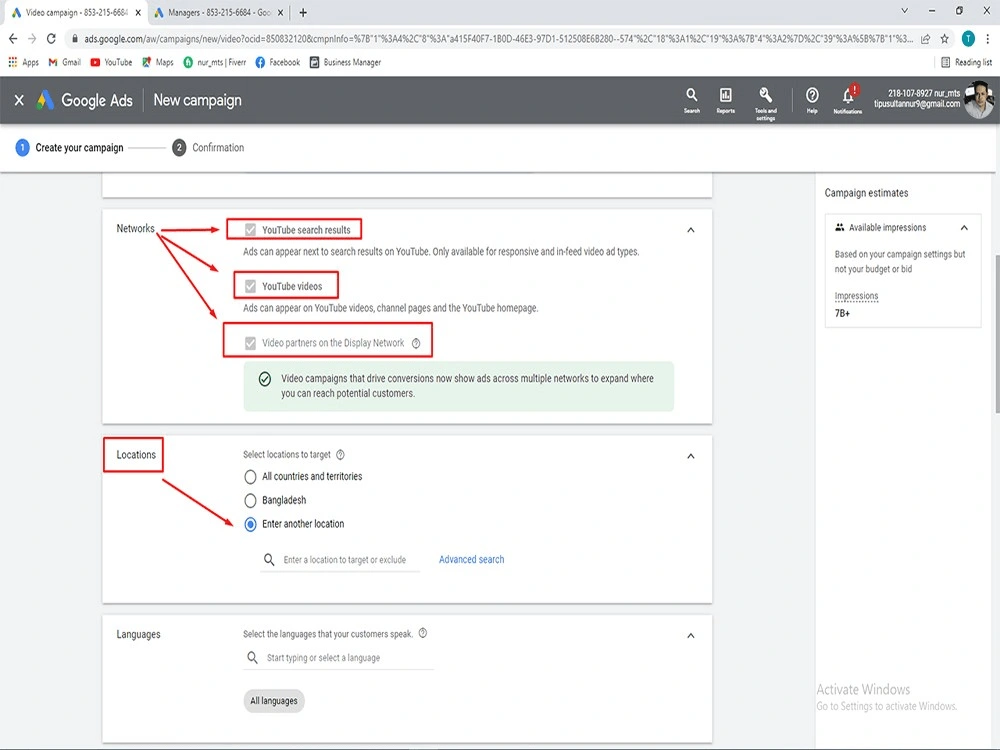Click help icon next to Select locations
Viewport: 1000px width, 750px height.
pos(341,455)
